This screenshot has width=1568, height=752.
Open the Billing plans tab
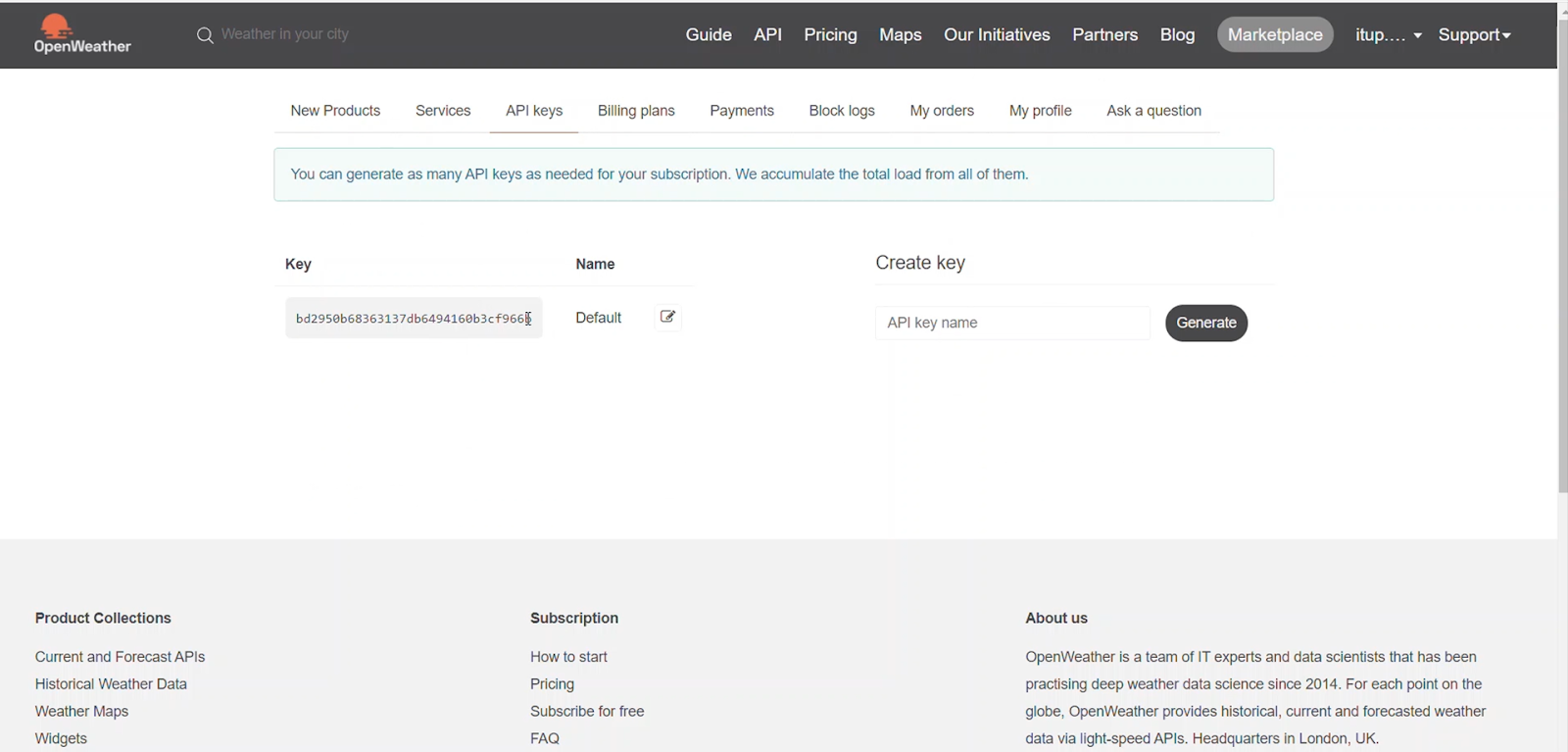(636, 111)
